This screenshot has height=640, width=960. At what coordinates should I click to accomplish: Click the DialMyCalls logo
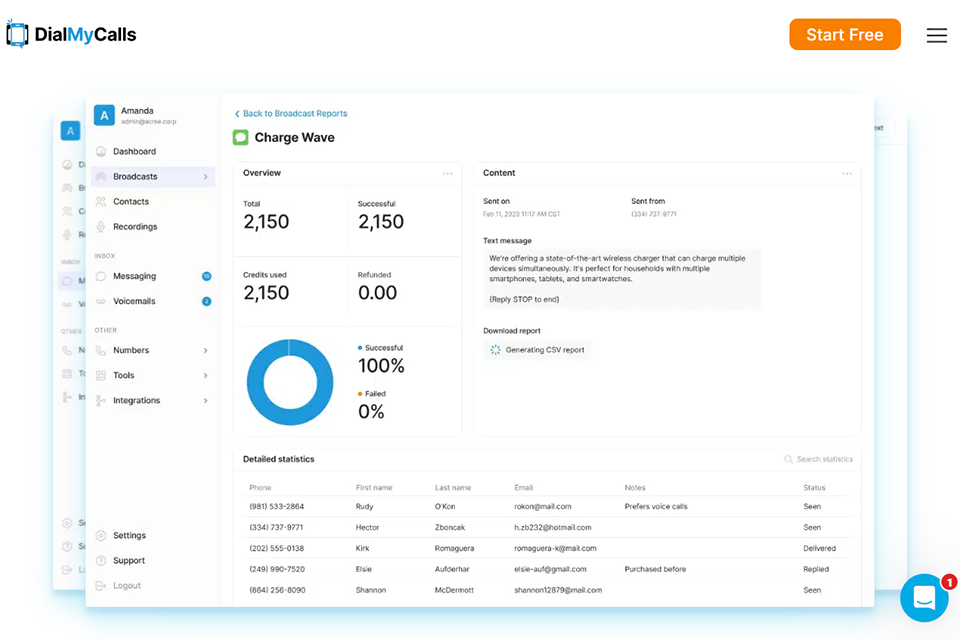pos(71,34)
